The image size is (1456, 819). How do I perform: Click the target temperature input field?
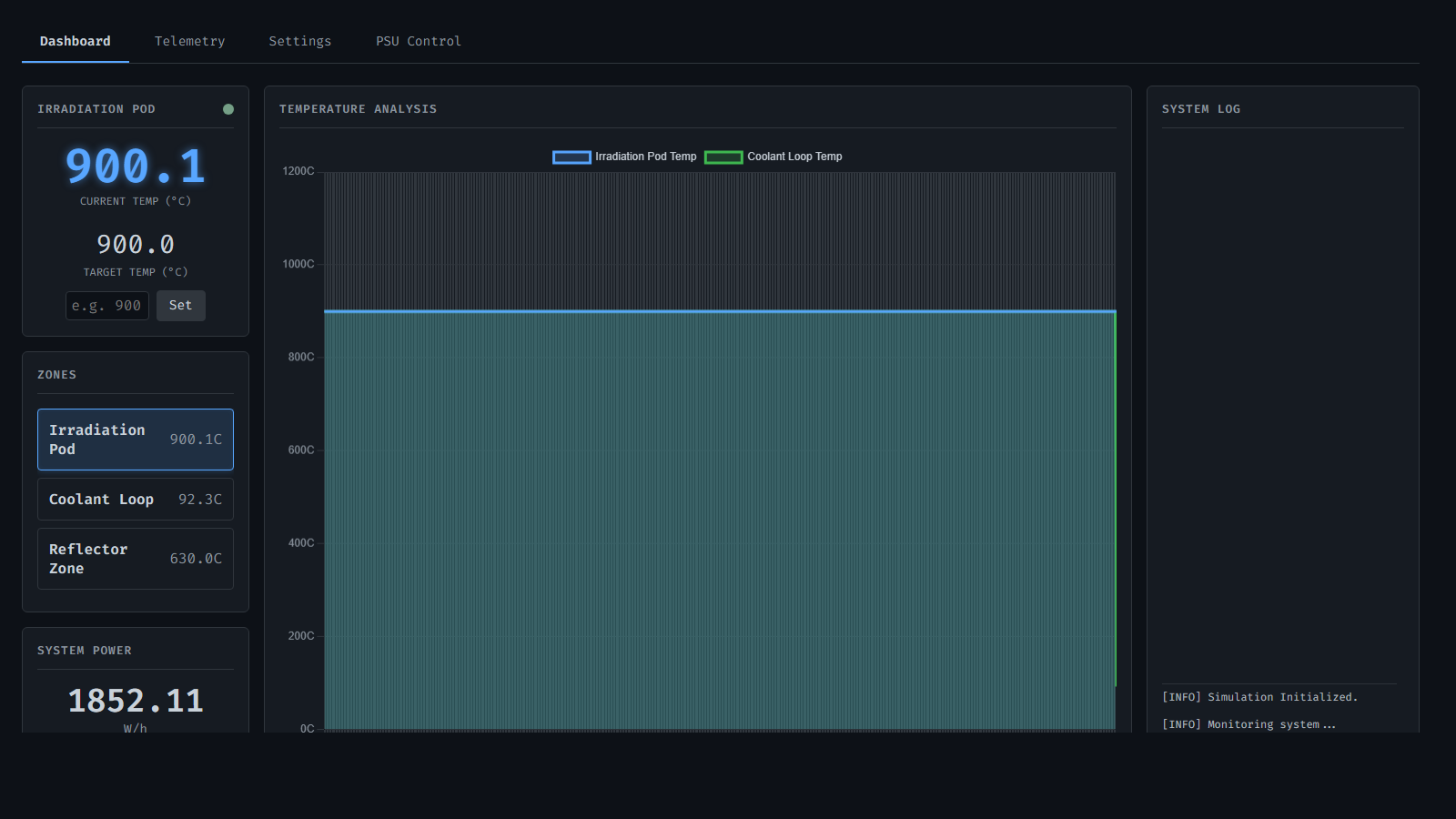click(x=107, y=306)
